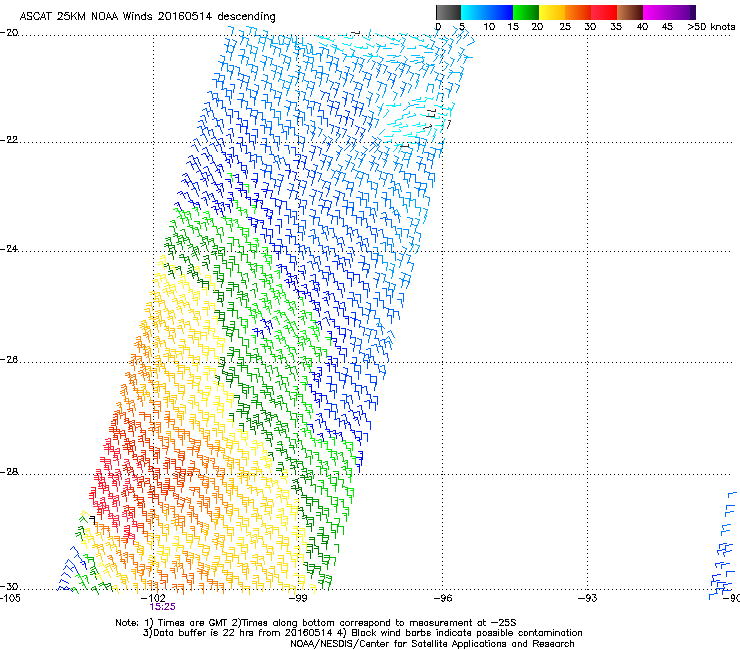The height and width of the screenshot is (650, 740).
Task: Click the purple 15:25 time stamp
Action: (162, 607)
